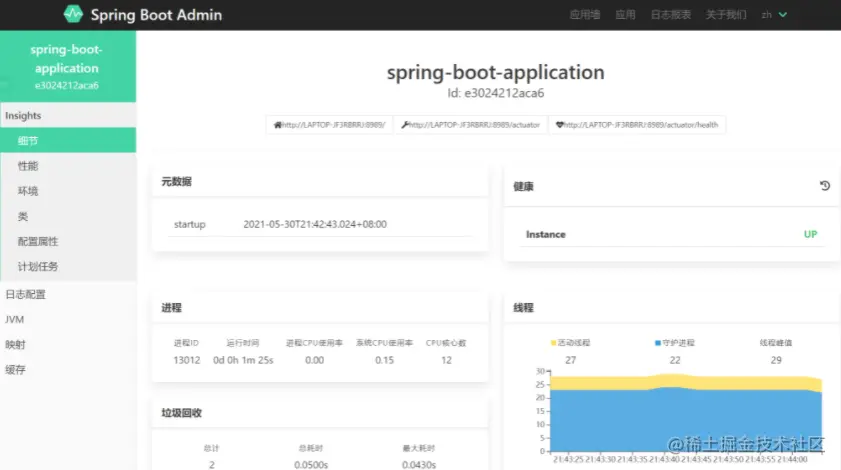Click the spring-boot-application sidebar header
The height and width of the screenshot is (470, 841).
pyautogui.click(x=68, y=67)
